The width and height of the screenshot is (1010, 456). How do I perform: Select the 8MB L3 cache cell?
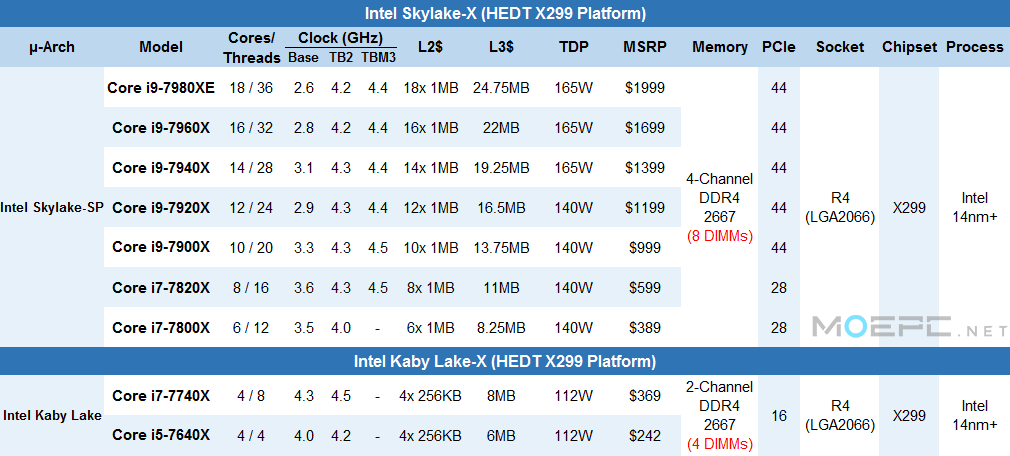(x=500, y=395)
